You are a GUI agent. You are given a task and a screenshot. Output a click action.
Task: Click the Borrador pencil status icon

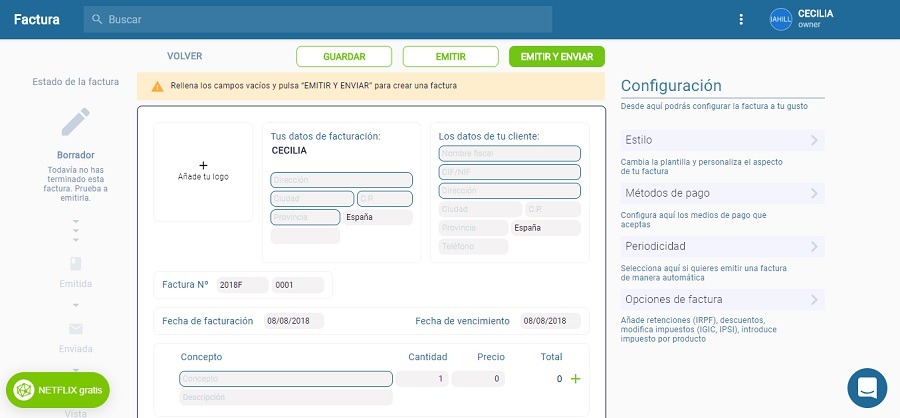coord(75,122)
